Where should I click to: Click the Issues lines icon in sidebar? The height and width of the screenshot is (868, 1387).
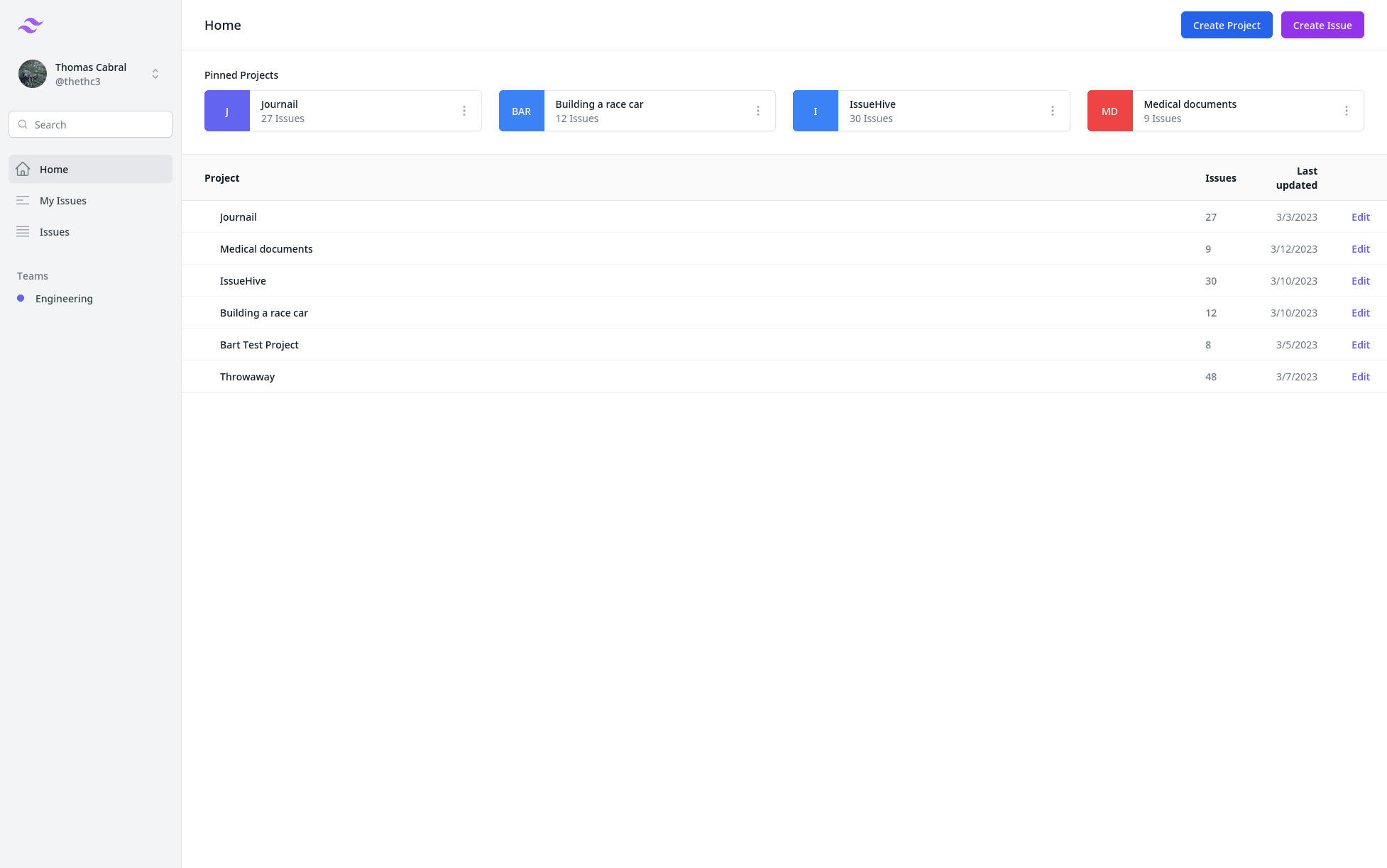tap(23, 231)
